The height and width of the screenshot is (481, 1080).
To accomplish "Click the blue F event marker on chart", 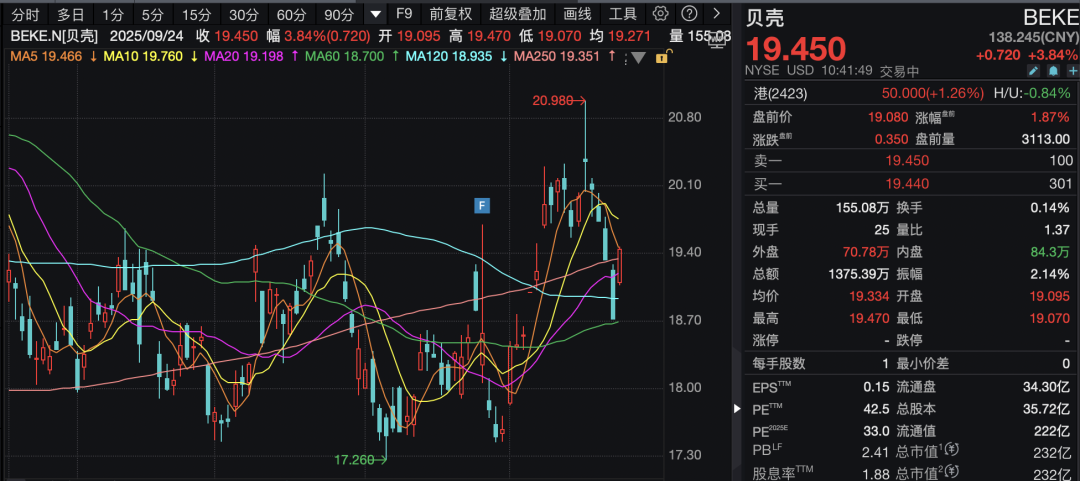I will pos(482,205).
